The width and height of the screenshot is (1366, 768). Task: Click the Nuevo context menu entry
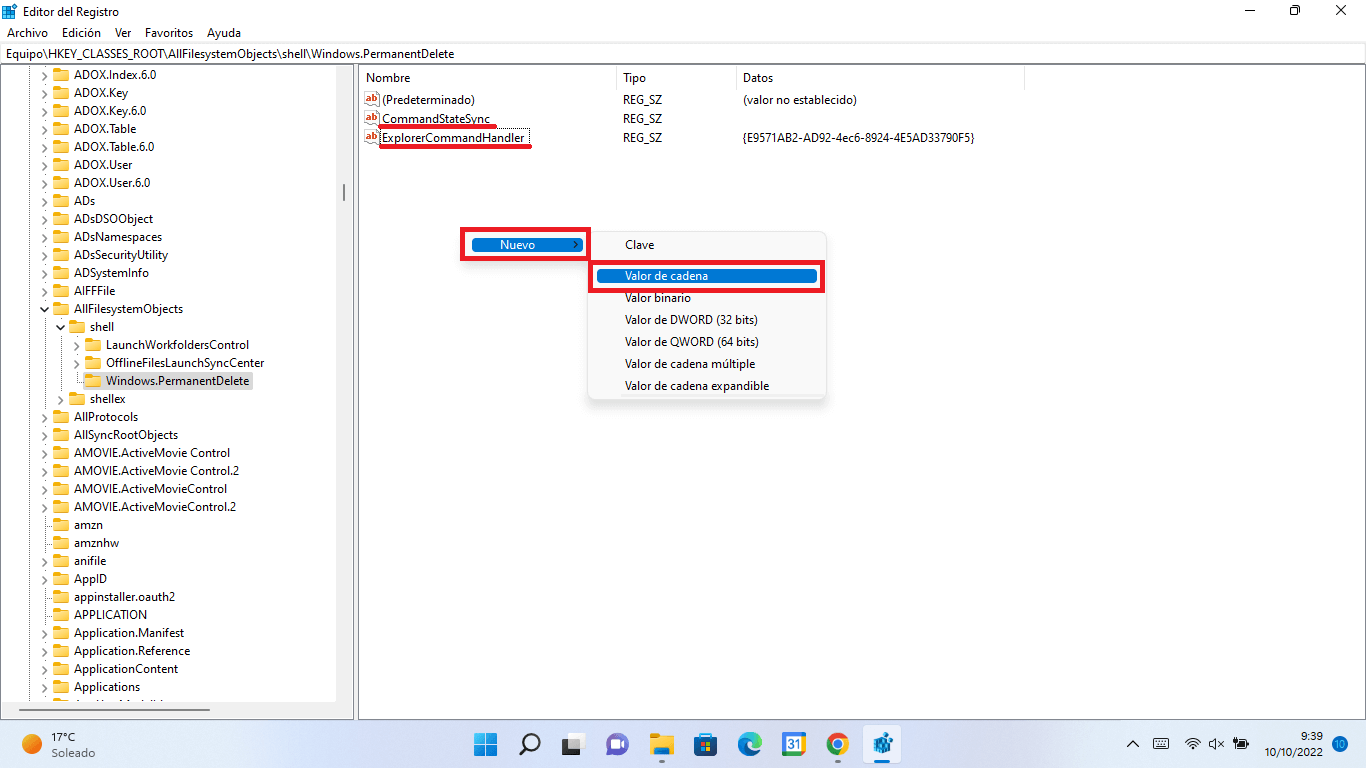pyautogui.click(x=525, y=245)
